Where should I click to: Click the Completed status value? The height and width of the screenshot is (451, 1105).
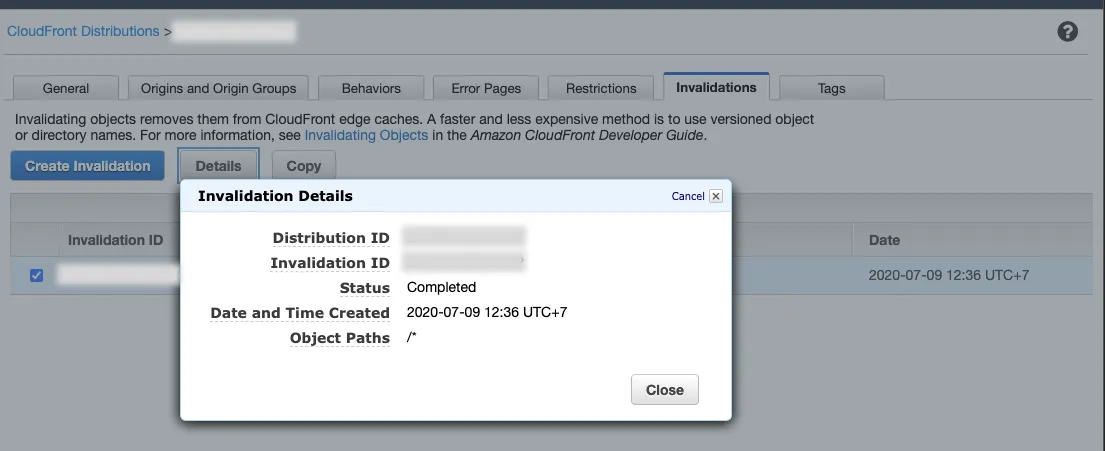[x=441, y=287]
